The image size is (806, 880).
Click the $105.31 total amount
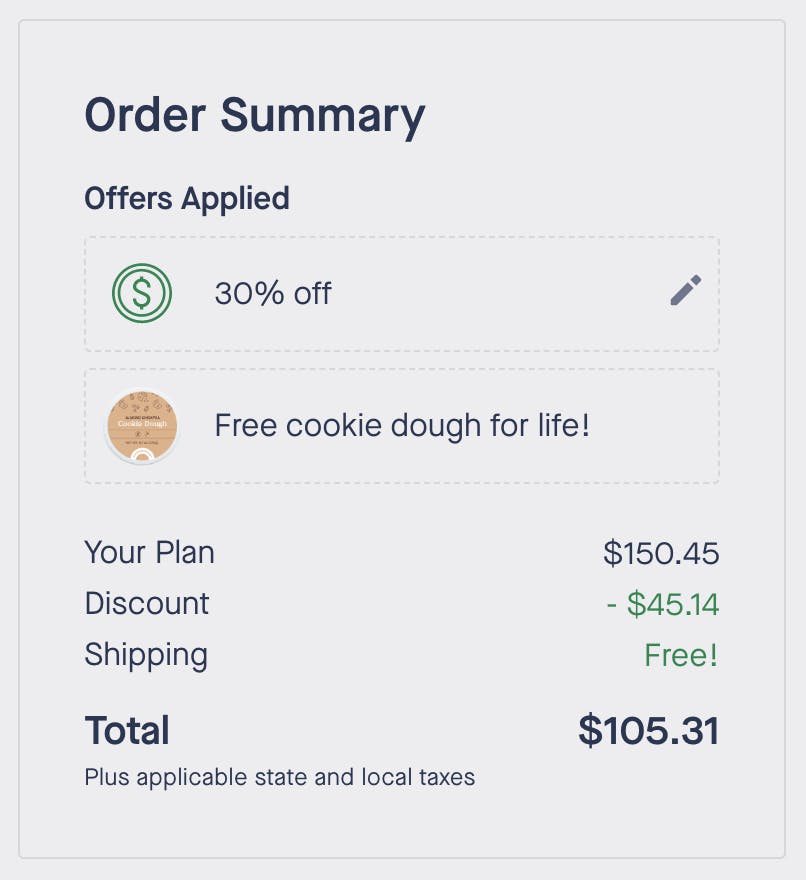(648, 731)
